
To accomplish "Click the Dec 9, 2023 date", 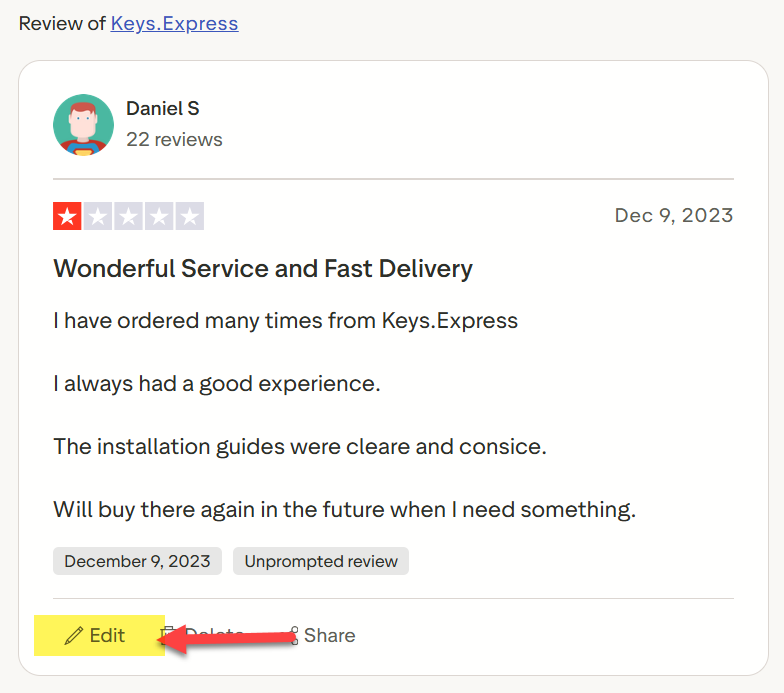I will (674, 216).
